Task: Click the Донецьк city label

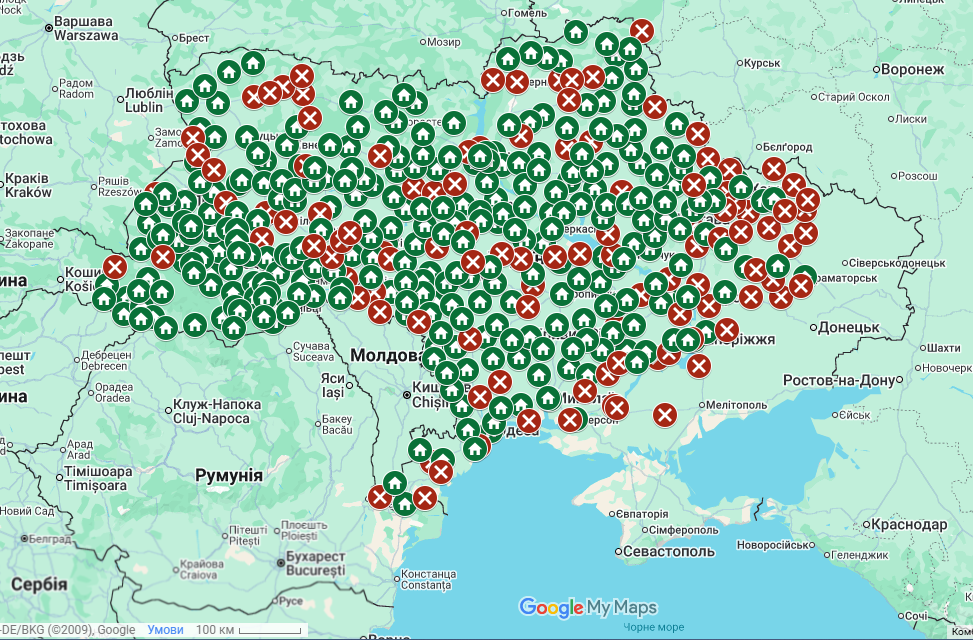Action: (x=848, y=327)
